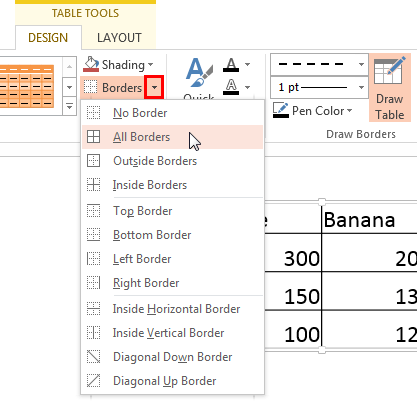Click the Banana header cell

point(369,219)
